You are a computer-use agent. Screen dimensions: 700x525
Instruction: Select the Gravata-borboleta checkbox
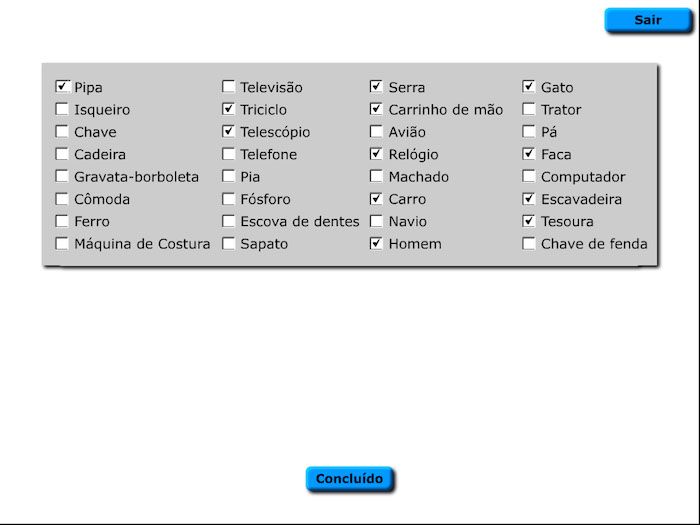tap(62, 176)
